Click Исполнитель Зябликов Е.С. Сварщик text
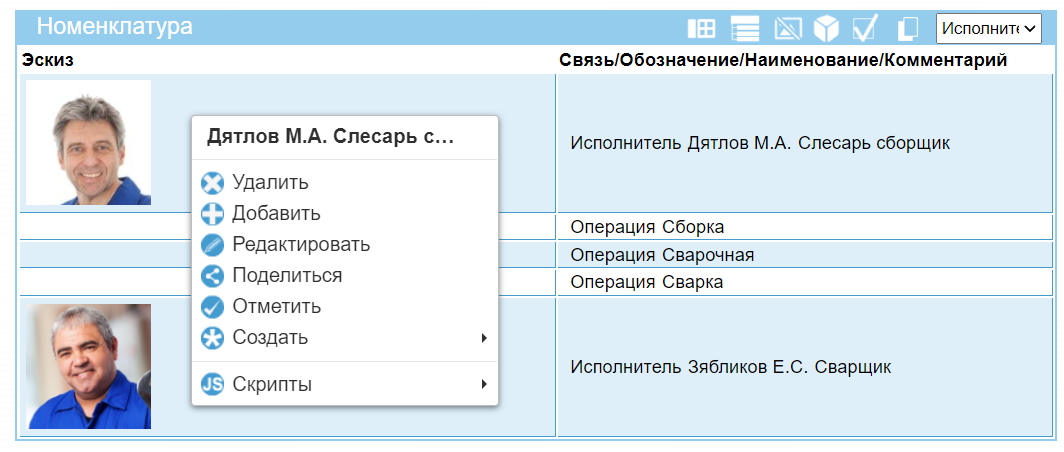The height and width of the screenshot is (452, 1064). pyautogui.click(x=730, y=367)
